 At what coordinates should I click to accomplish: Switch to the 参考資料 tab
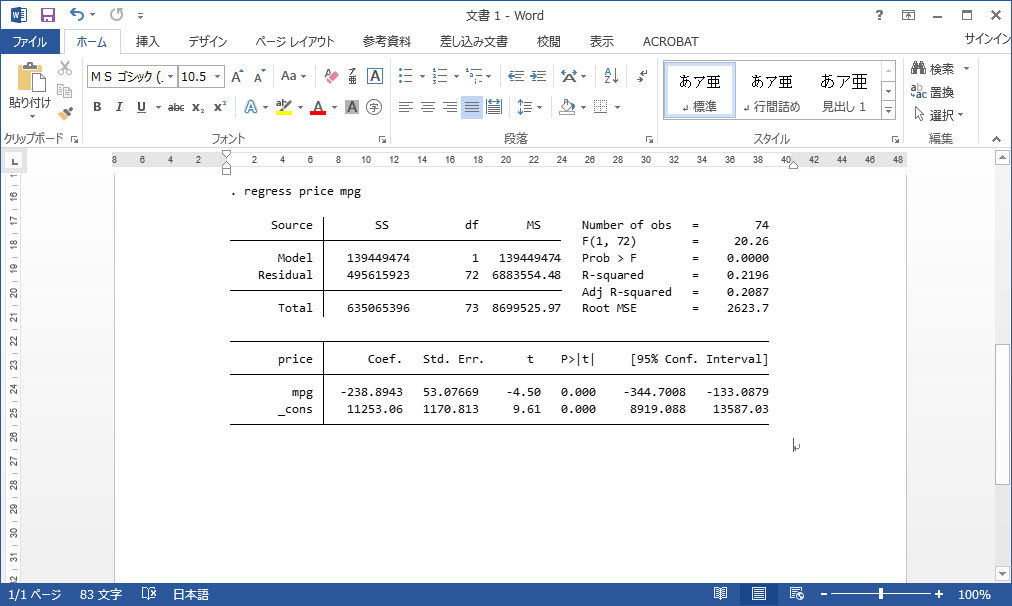387,41
